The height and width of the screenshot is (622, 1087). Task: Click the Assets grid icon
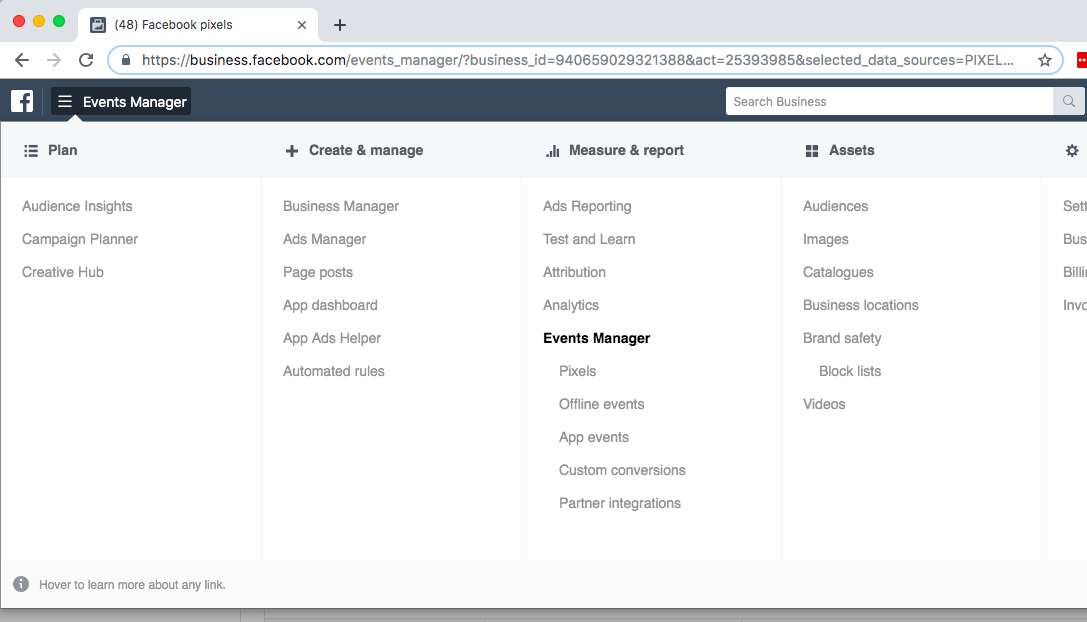click(812, 150)
